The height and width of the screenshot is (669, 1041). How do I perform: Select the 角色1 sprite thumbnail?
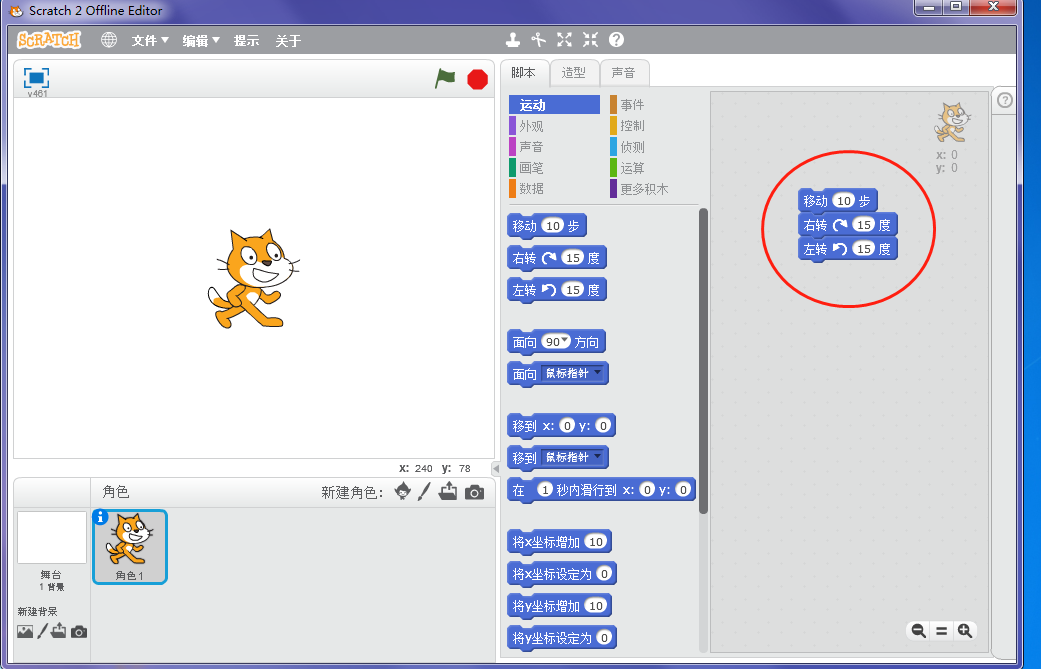(x=130, y=547)
